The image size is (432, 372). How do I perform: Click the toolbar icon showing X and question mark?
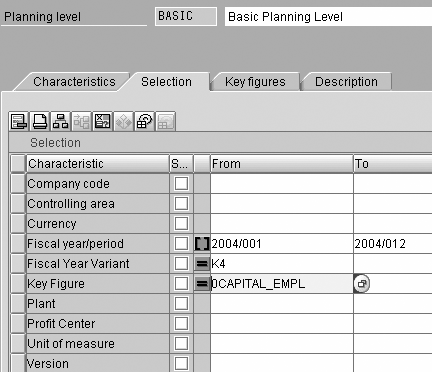click(x=102, y=121)
